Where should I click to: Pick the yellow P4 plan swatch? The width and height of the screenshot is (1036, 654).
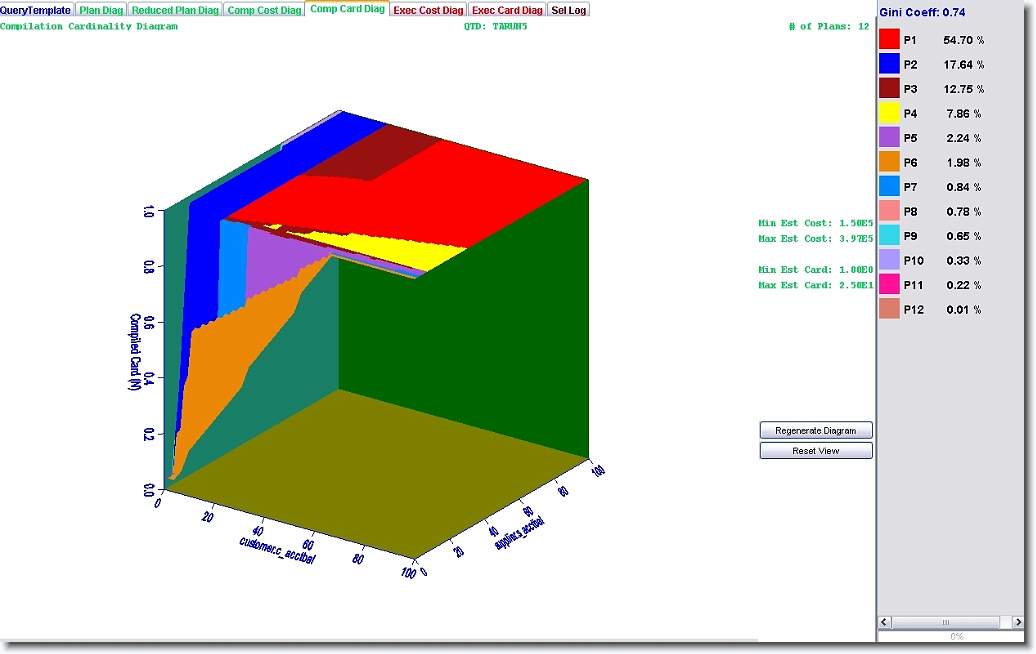[889, 113]
